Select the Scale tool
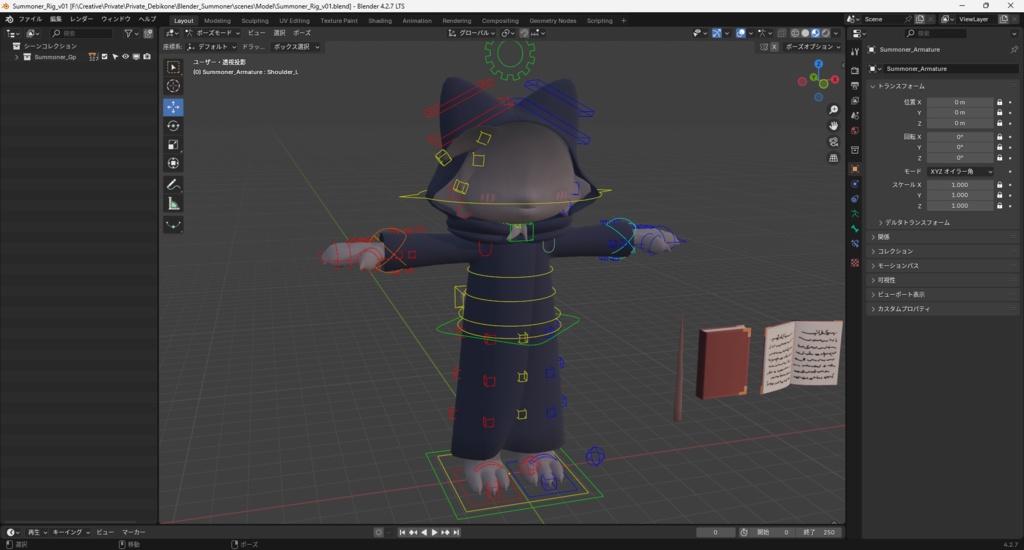 (173, 144)
